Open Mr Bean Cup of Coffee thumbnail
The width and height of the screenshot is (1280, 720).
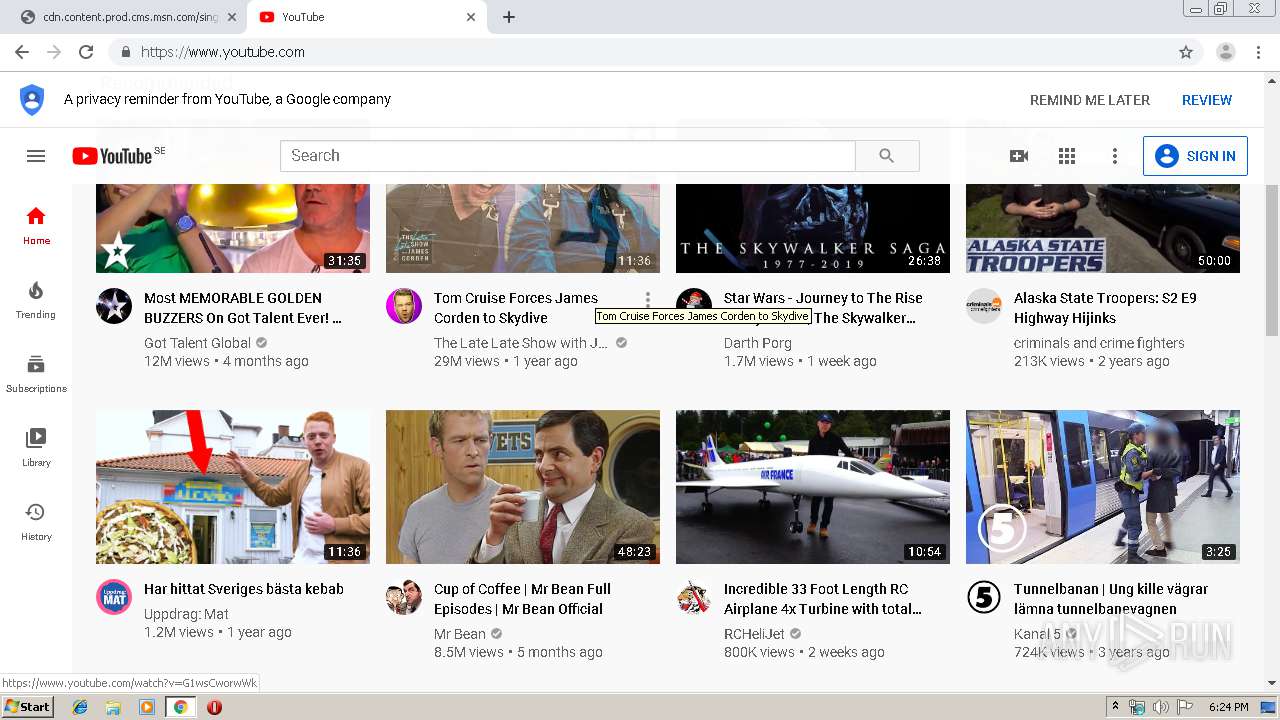[x=523, y=487]
